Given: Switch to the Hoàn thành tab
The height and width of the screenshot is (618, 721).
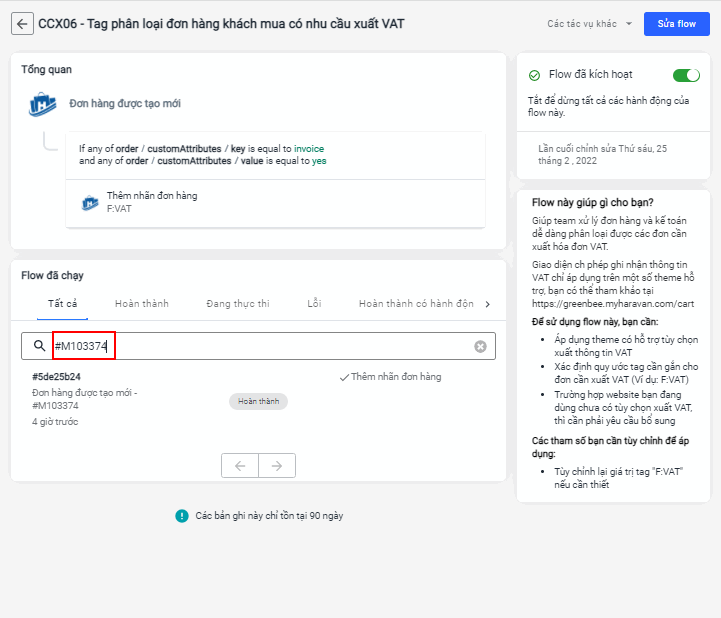Looking at the screenshot, I should click(142, 304).
